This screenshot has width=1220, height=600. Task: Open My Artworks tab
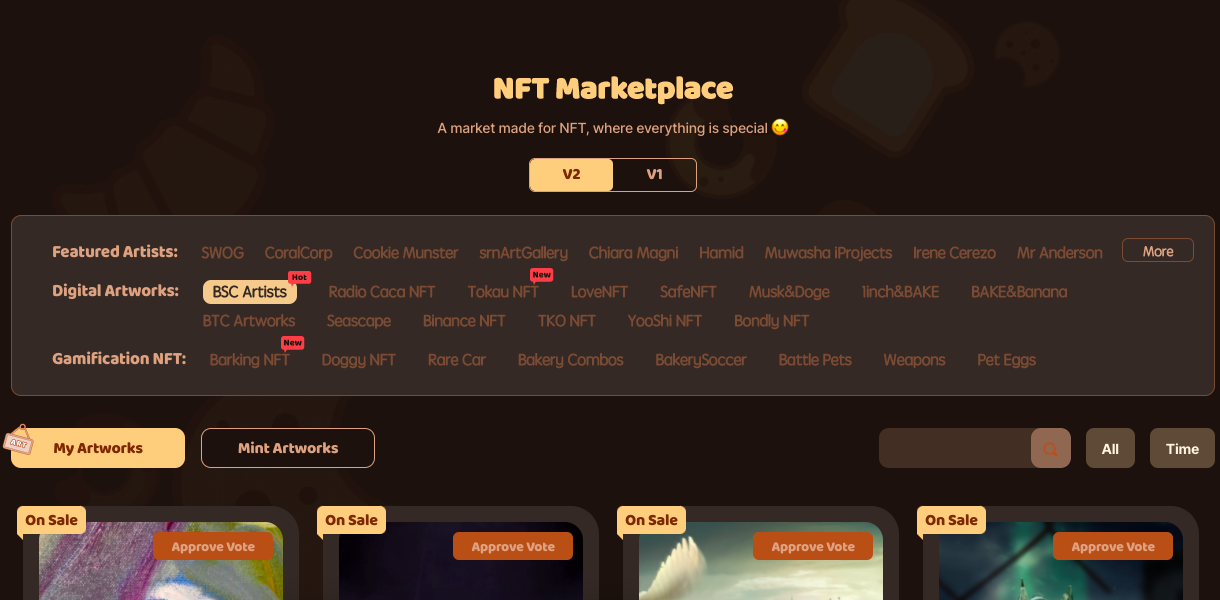click(98, 448)
